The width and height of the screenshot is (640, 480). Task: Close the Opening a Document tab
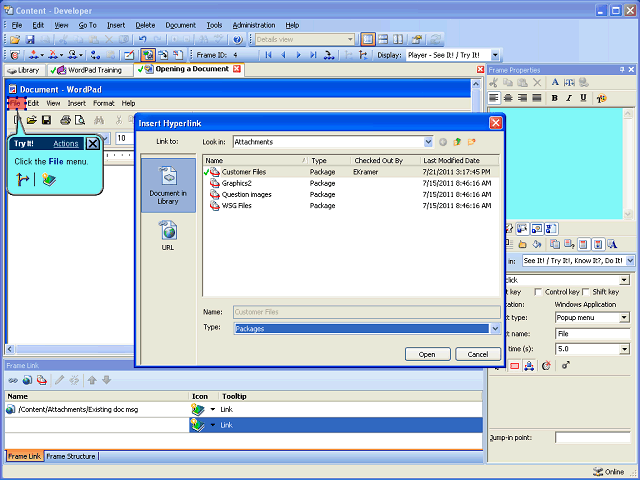[237, 69]
